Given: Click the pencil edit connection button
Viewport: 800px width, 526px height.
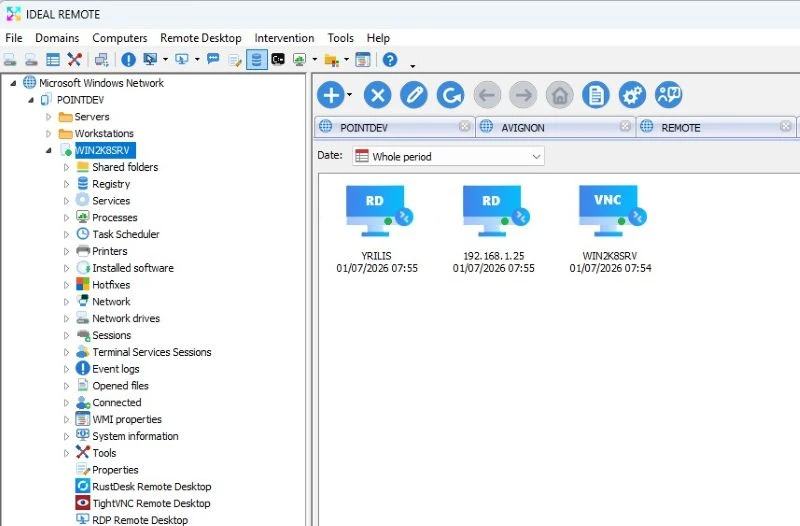Looking at the screenshot, I should click(414, 95).
